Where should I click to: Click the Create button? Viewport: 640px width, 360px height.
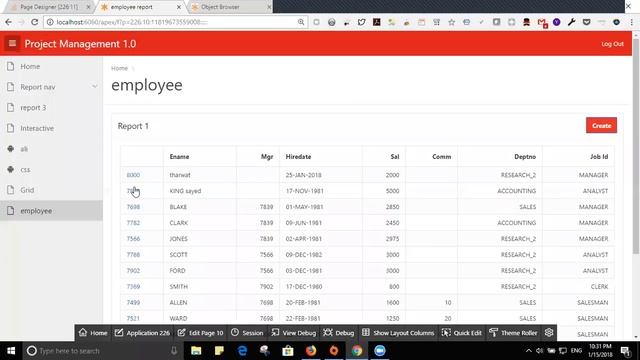coord(601,125)
